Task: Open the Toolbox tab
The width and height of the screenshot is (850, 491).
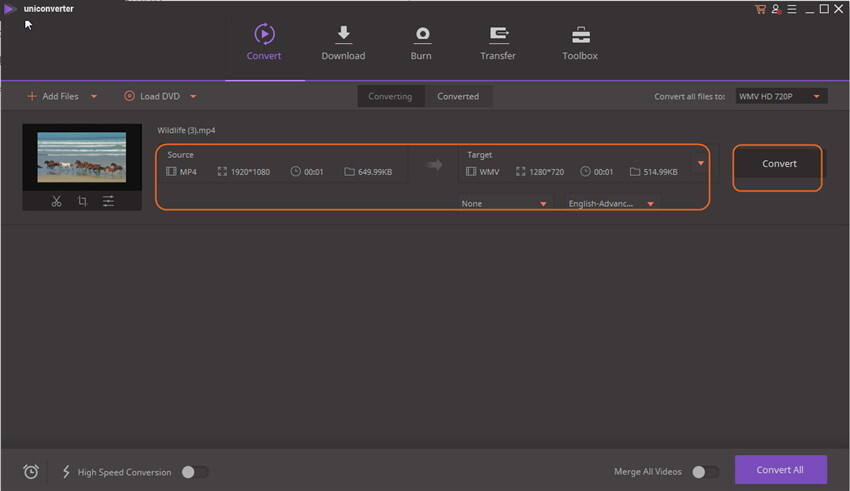Action: pos(580,42)
